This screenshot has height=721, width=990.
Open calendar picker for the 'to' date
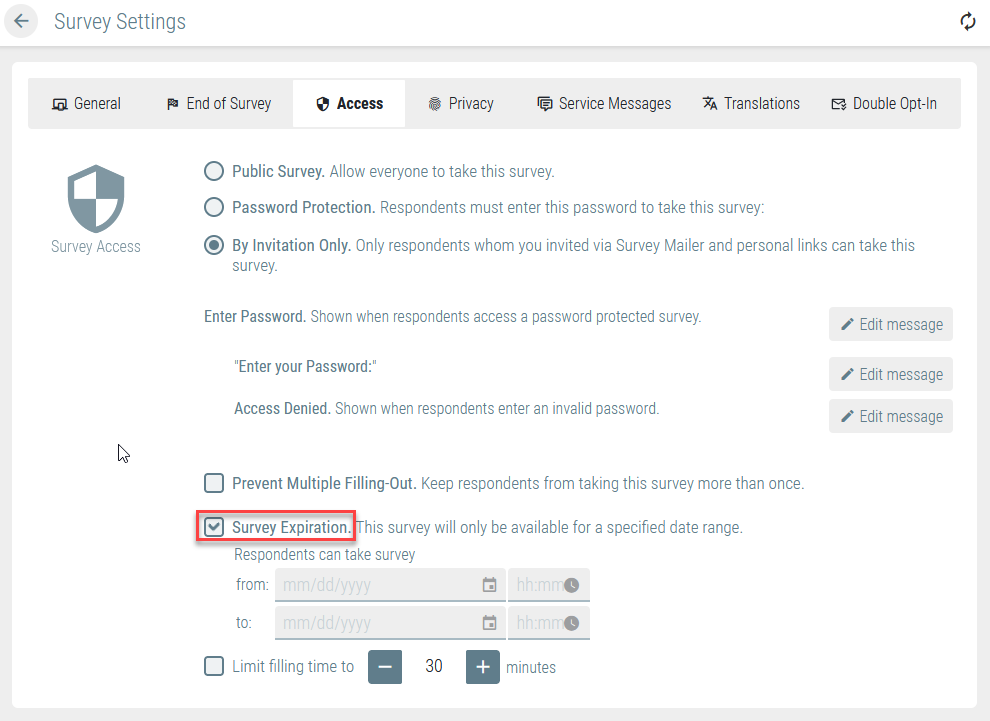click(x=489, y=623)
